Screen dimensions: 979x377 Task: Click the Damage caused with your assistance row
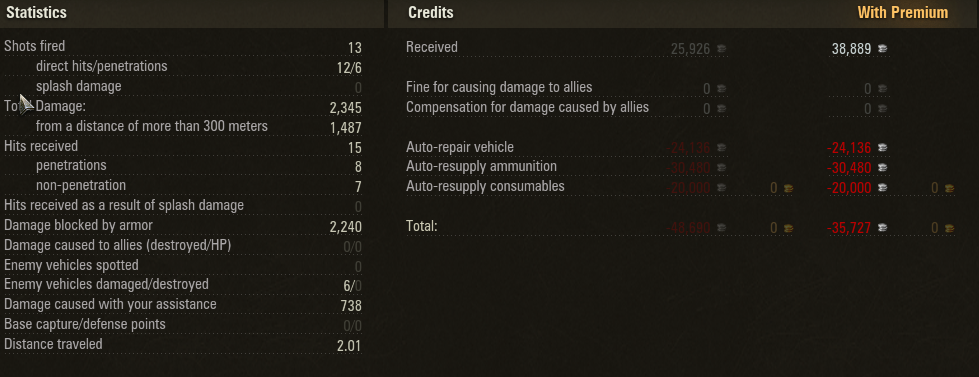[x=183, y=305]
